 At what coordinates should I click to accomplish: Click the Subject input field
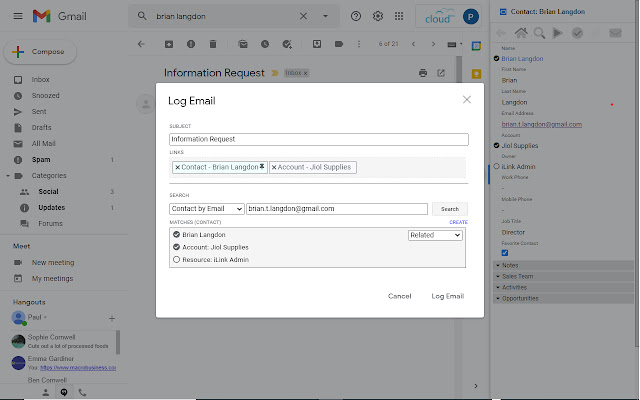tap(319, 140)
